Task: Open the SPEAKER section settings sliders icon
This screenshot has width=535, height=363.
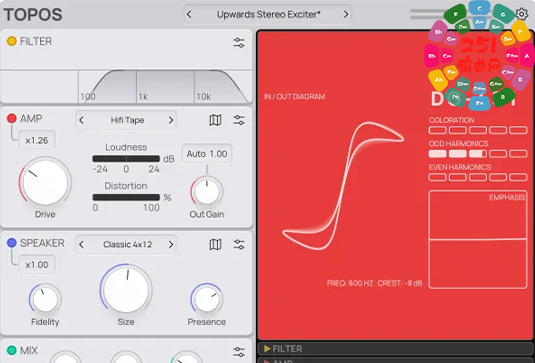Action: point(239,244)
